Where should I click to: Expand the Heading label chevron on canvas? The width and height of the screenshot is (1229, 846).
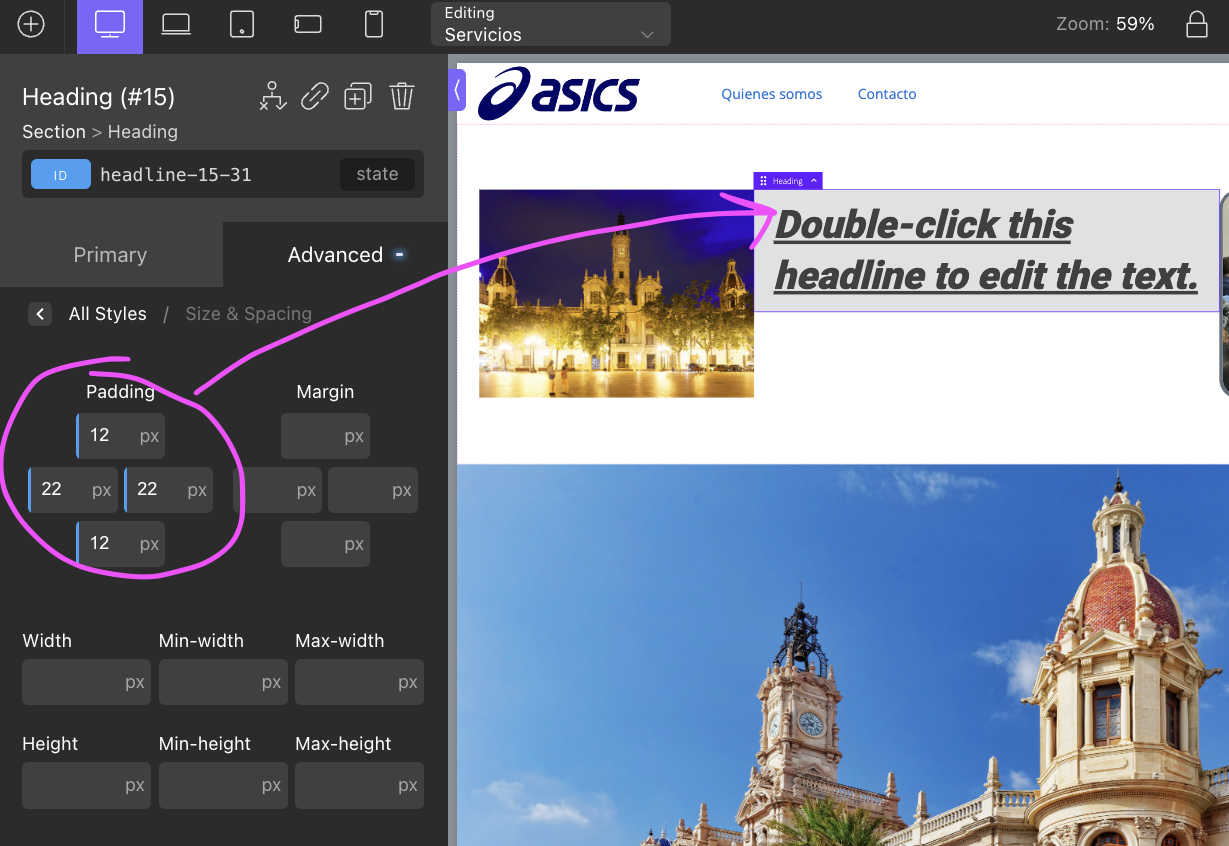(x=814, y=181)
